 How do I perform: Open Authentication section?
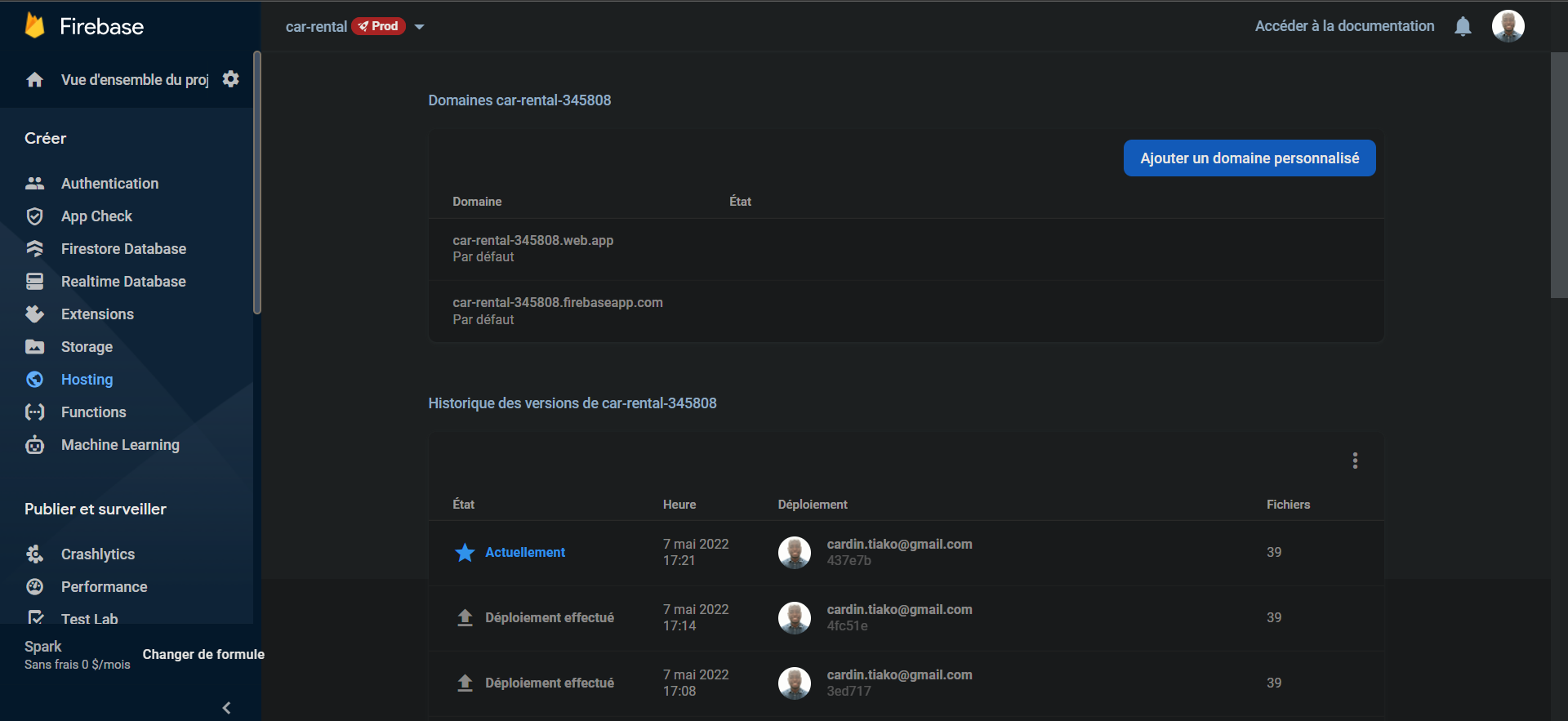pyautogui.click(x=109, y=184)
